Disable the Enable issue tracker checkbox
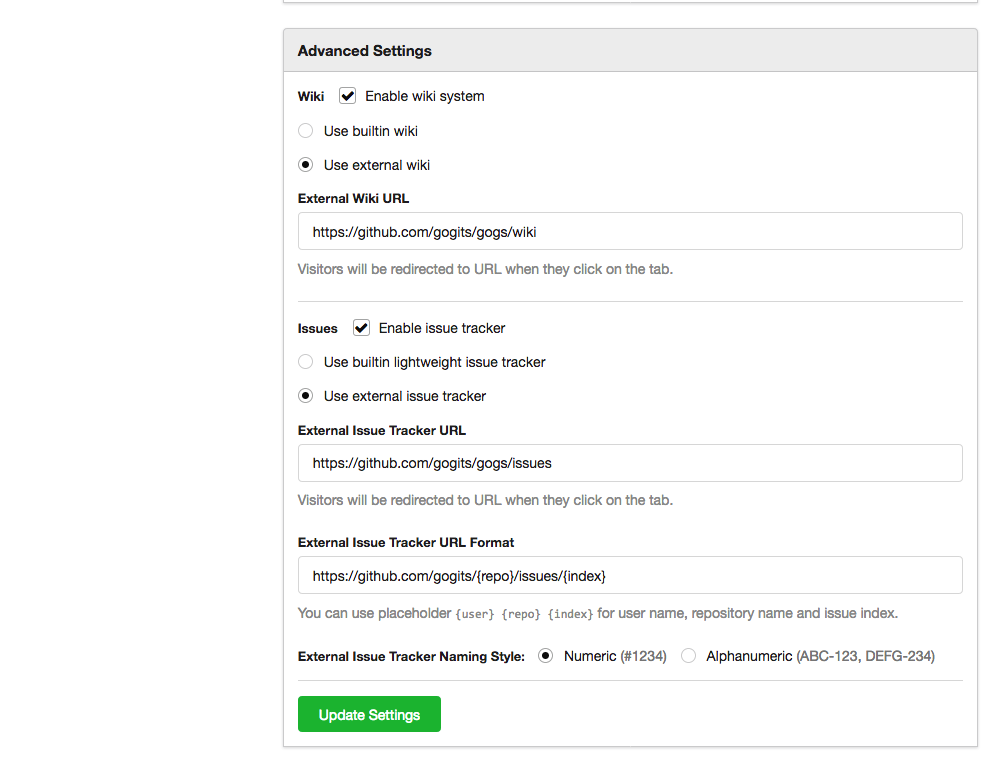 (362, 328)
